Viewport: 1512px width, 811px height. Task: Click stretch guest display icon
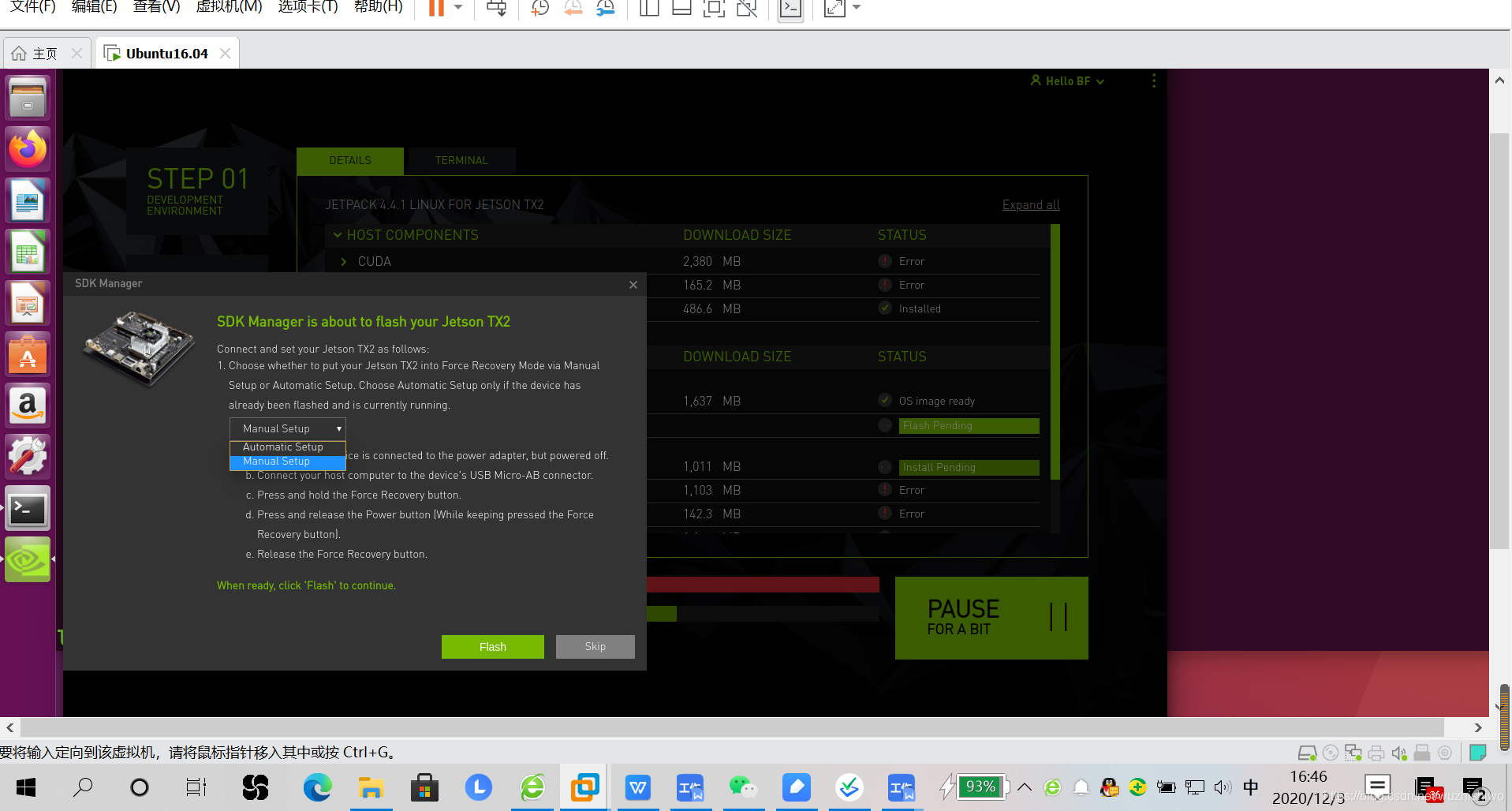point(834,8)
